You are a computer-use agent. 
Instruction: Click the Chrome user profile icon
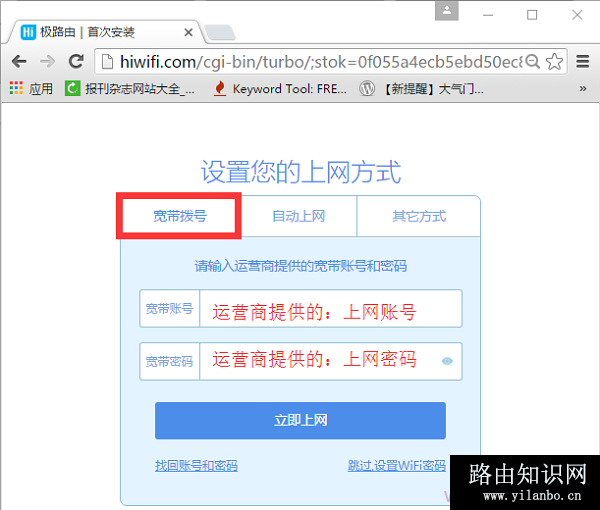point(447,11)
